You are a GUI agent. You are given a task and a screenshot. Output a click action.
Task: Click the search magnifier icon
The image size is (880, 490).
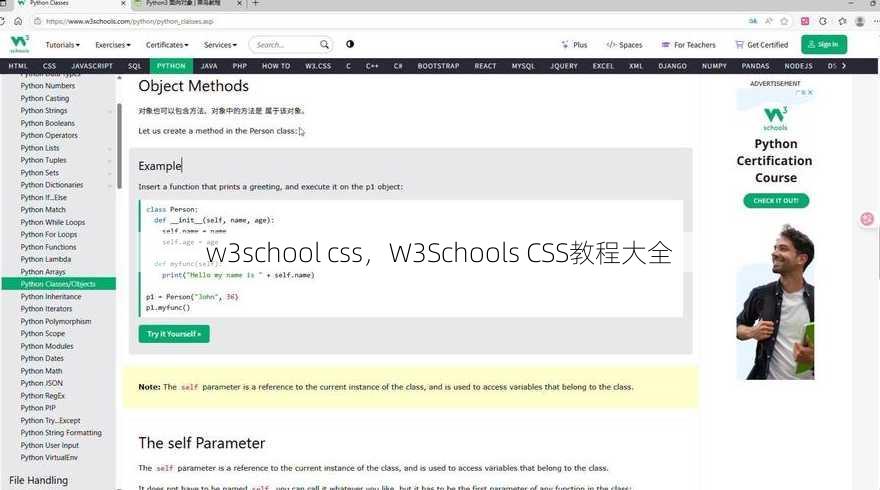324,44
